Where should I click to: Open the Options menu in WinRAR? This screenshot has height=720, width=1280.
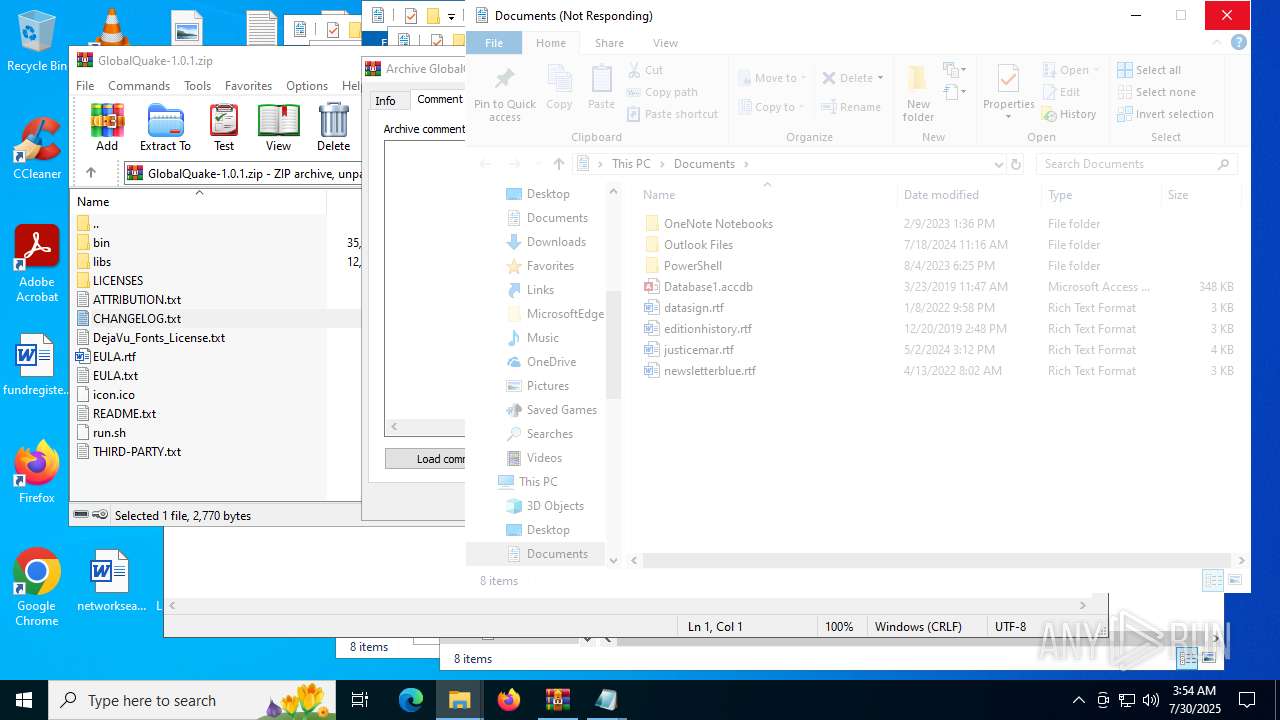[306, 86]
